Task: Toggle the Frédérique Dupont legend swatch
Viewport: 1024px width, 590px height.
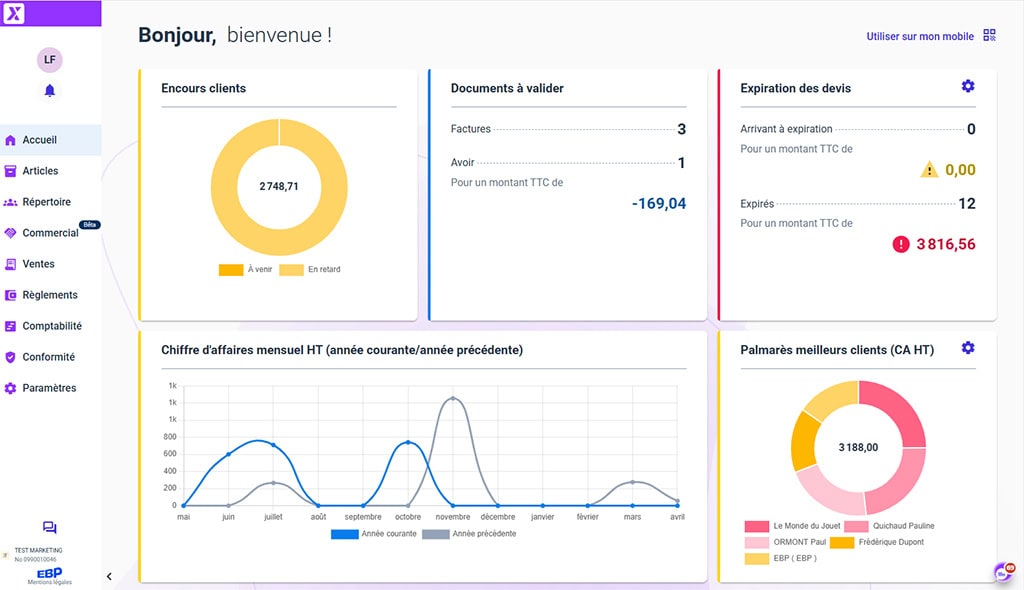Action: point(842,542)
